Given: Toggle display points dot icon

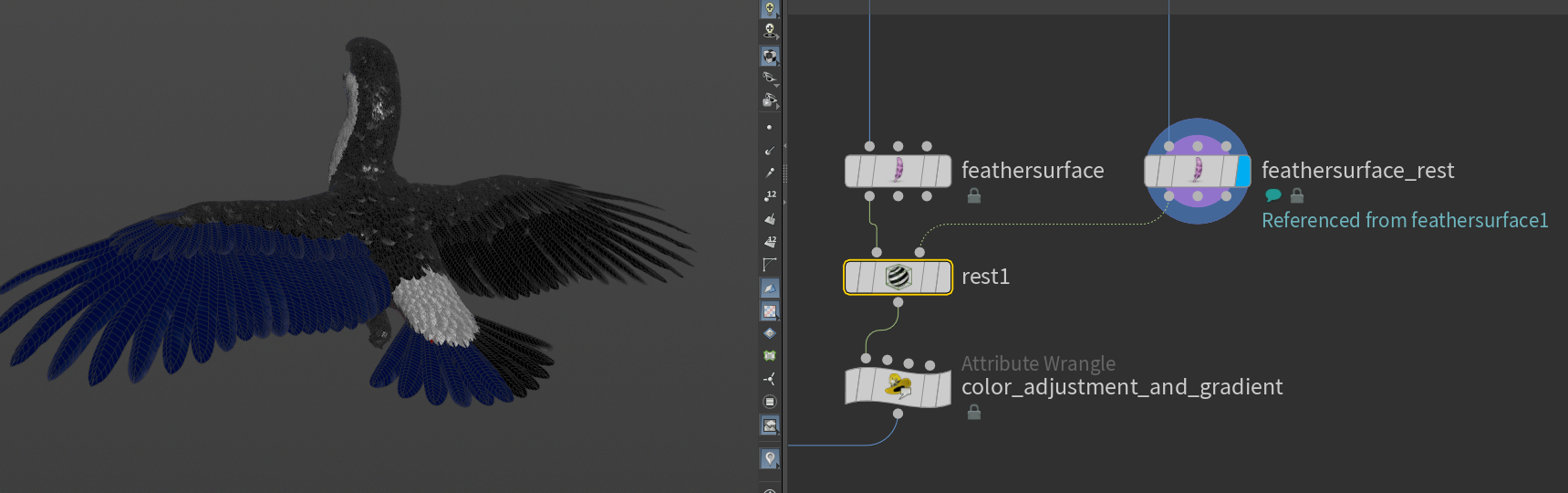Looking at the screenshot, I should click(769, 128).
